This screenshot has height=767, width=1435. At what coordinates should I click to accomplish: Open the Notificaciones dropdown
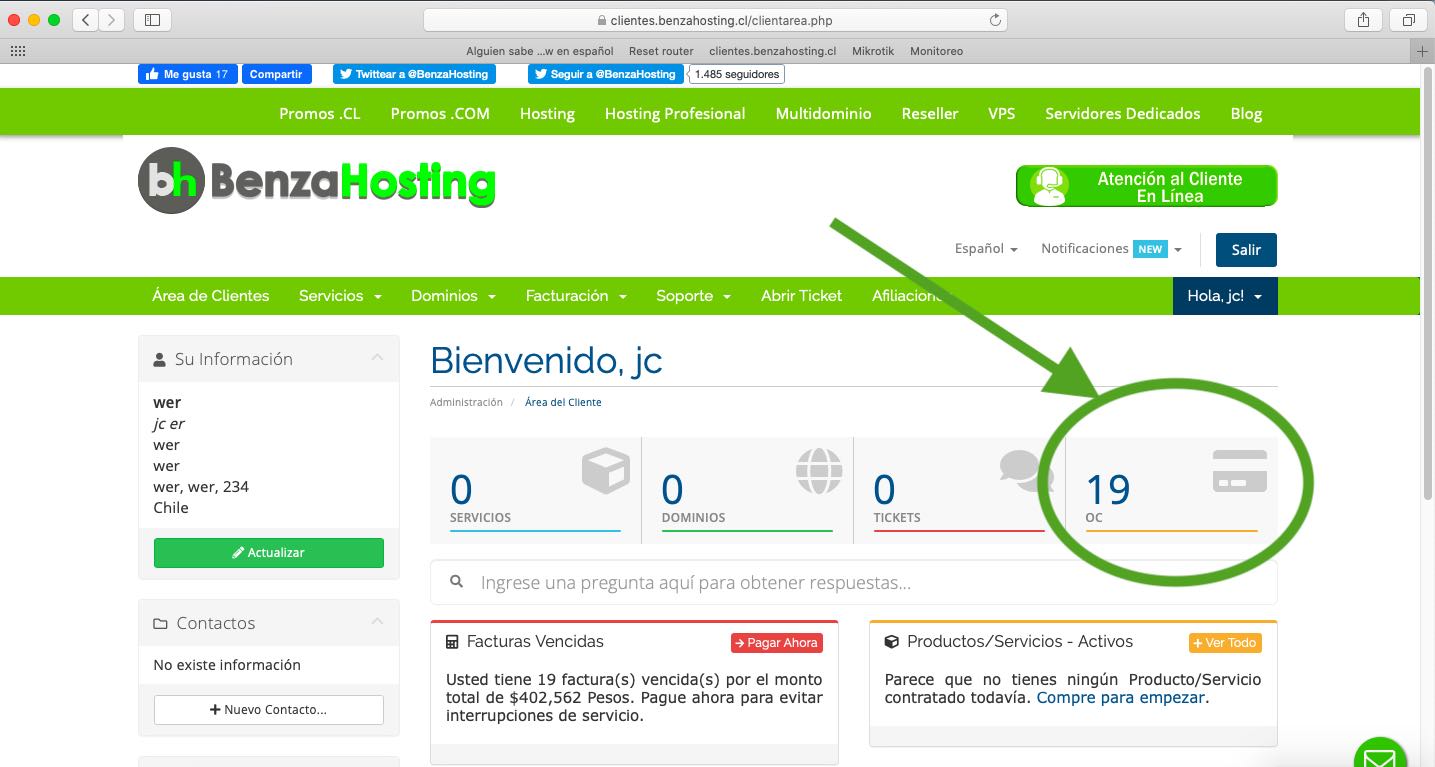click(x=1111, y=249)
